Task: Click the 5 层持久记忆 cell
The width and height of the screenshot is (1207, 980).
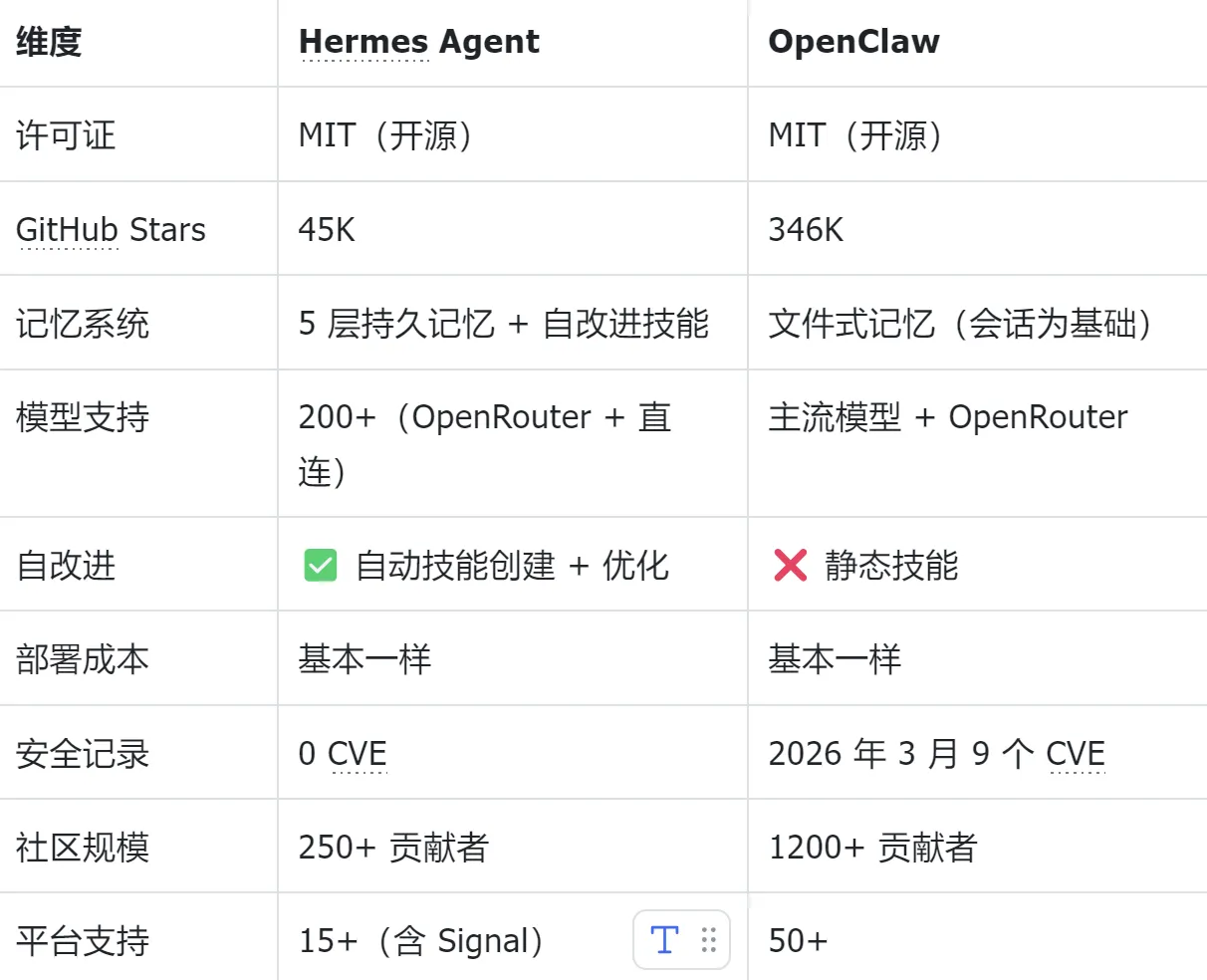Action: (x=503, y=324)
